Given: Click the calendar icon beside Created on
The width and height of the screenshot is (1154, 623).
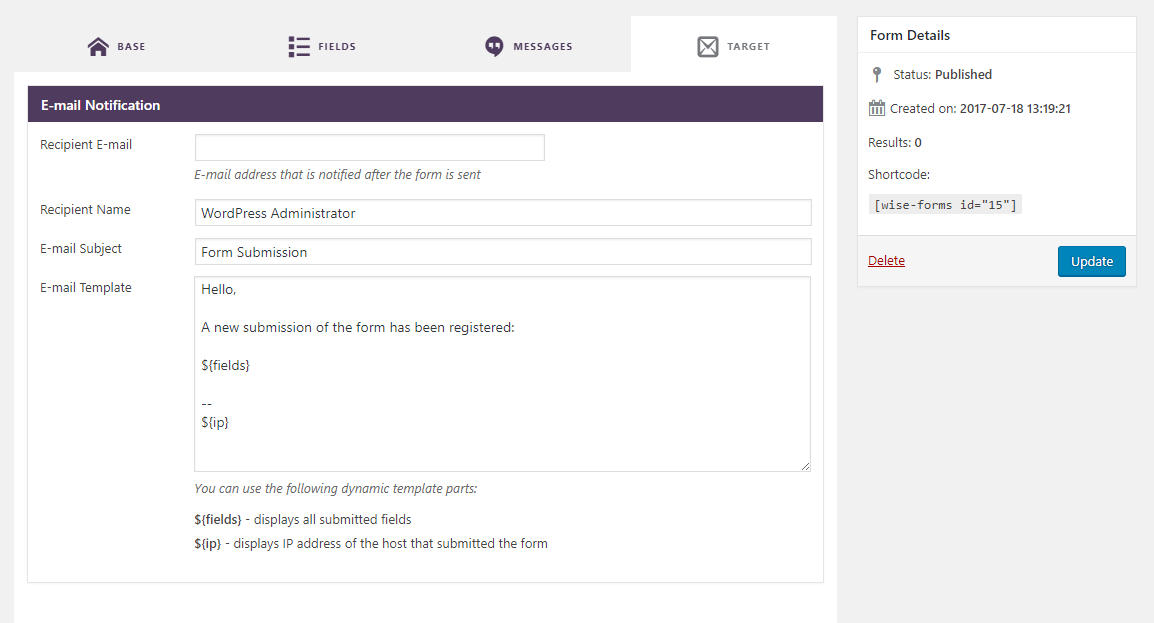Looking at the screenshot, I should [x=877, y=108].
